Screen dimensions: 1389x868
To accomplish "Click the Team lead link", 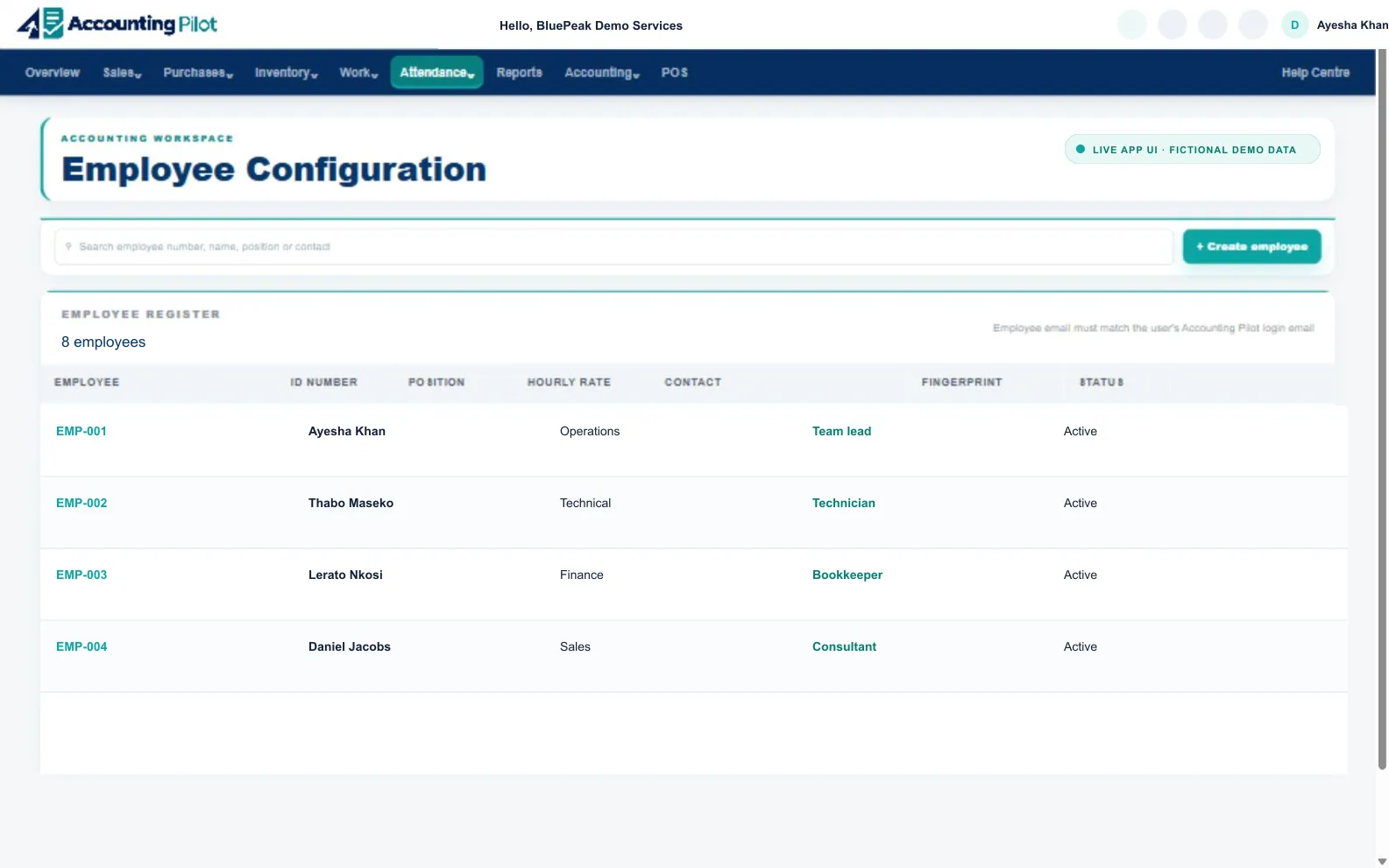I will coord(841,431).
